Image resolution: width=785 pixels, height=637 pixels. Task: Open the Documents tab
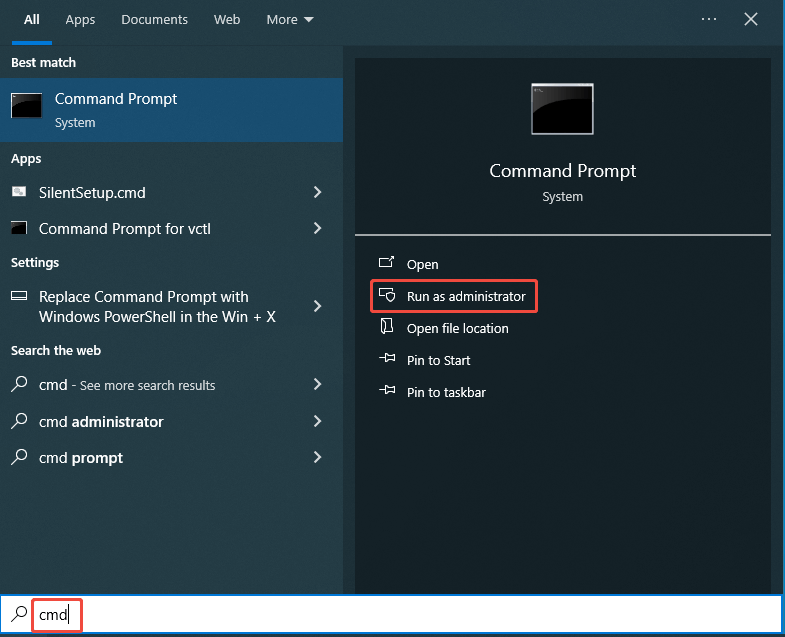point(154,20)
